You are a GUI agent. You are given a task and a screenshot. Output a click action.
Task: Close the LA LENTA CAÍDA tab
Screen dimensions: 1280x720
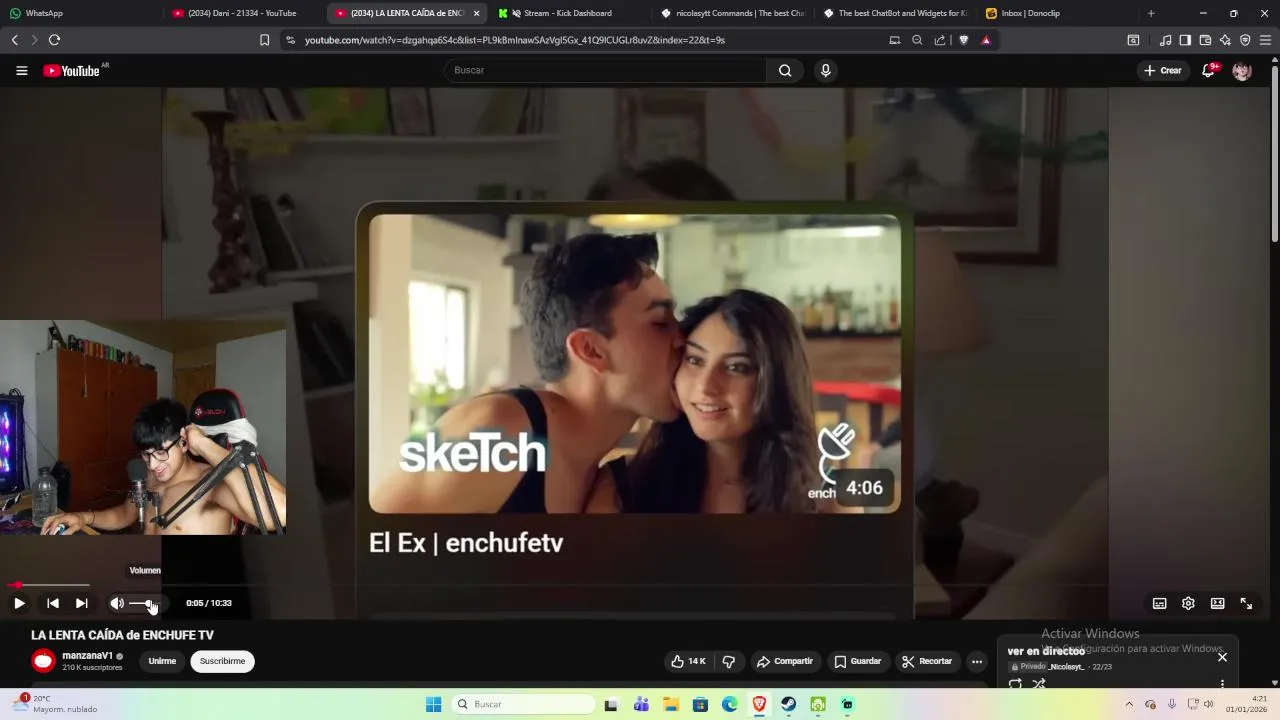click(476, 13)
